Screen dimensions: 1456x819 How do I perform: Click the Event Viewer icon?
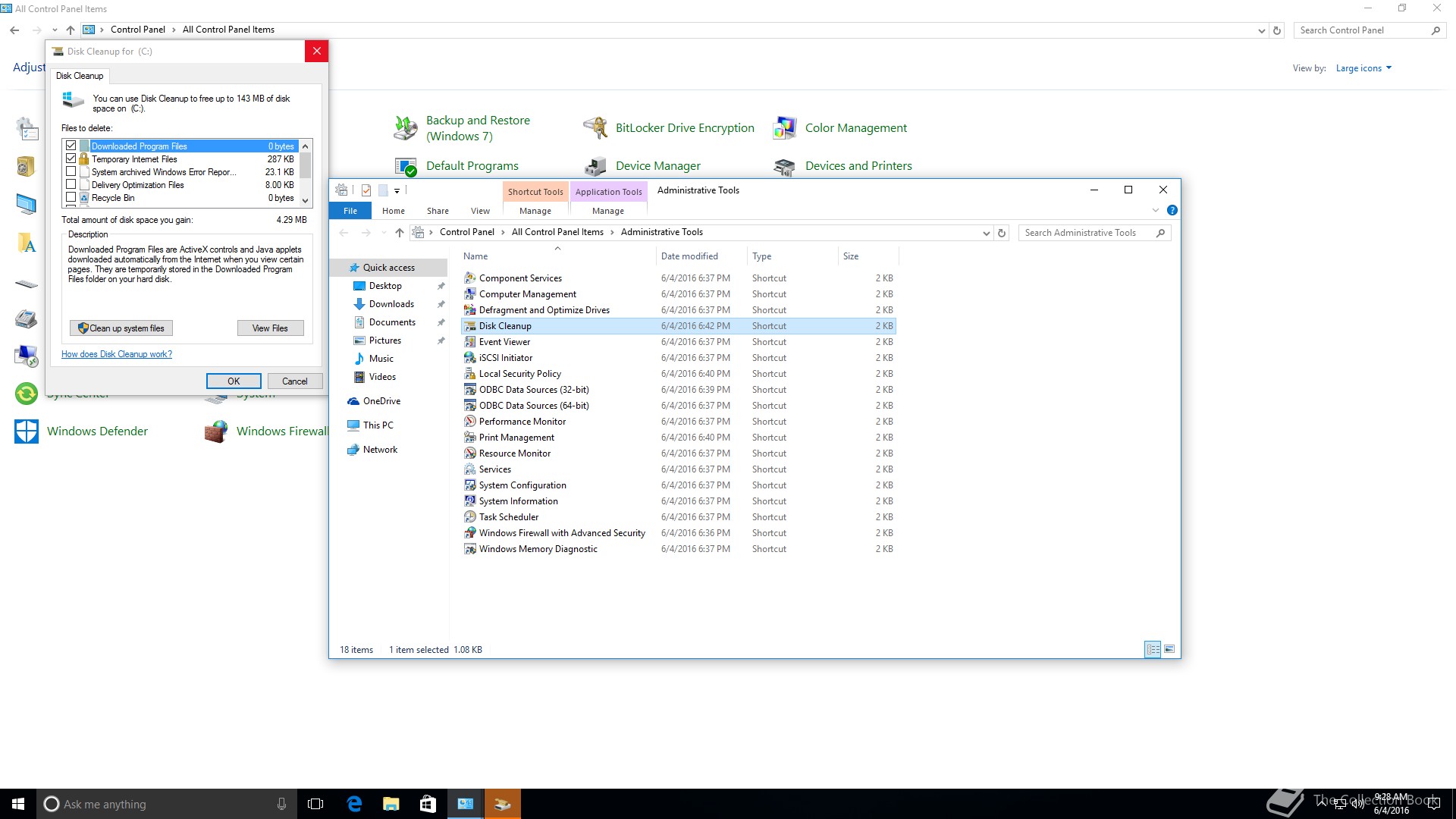click(x=470, y=342)
